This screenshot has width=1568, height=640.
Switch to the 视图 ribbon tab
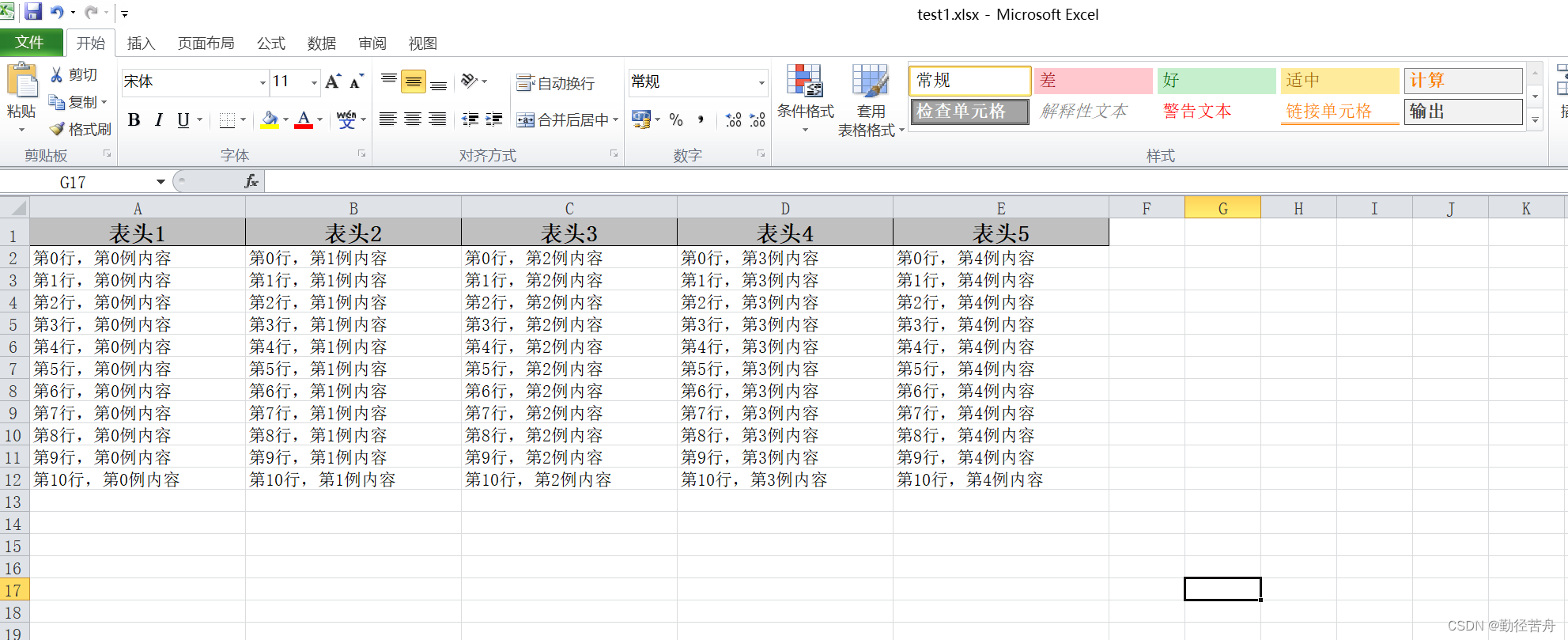click(x=422, y=44)
